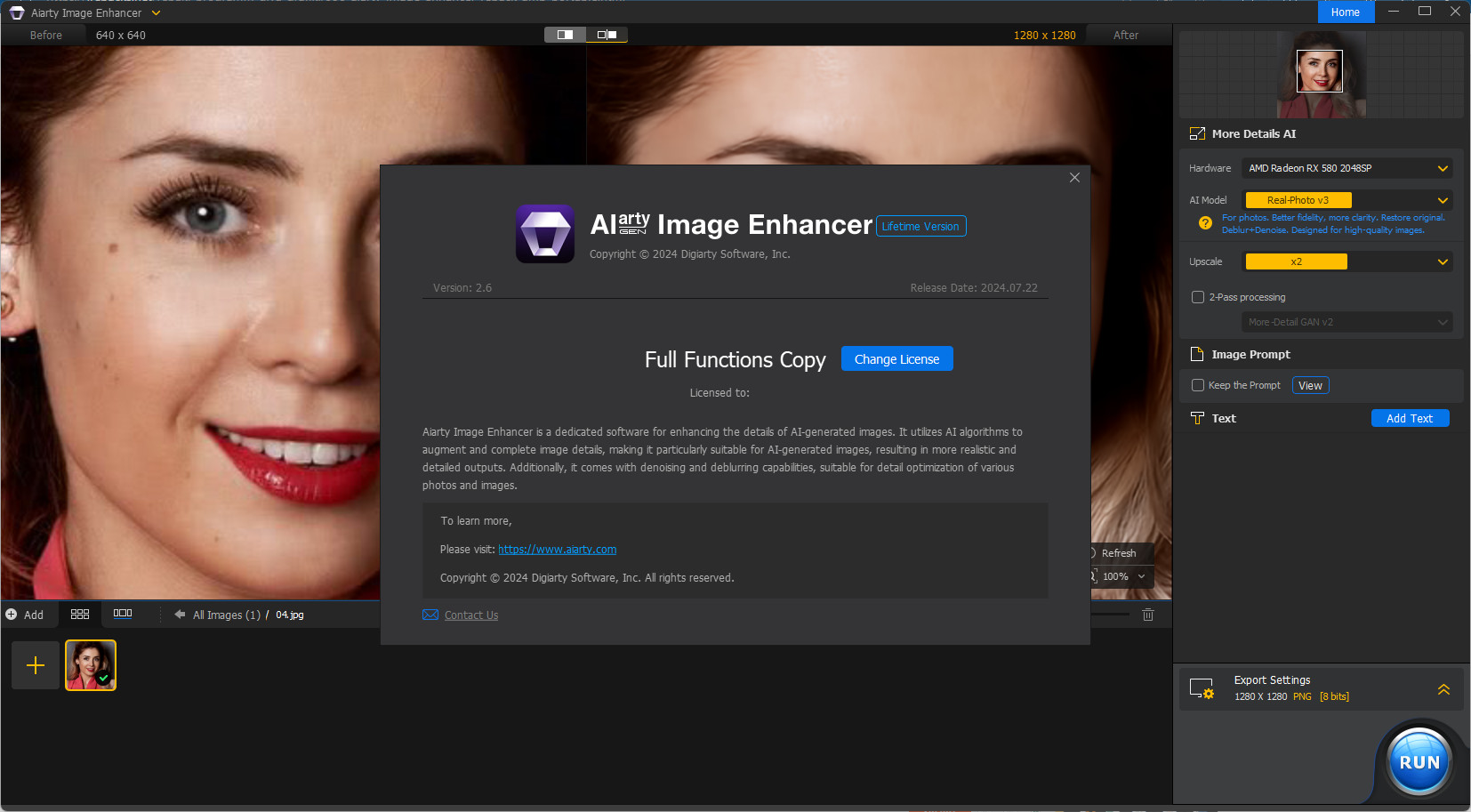Switch to split-view comparison mode icon

pyautogui.click(x=607, y=35)
